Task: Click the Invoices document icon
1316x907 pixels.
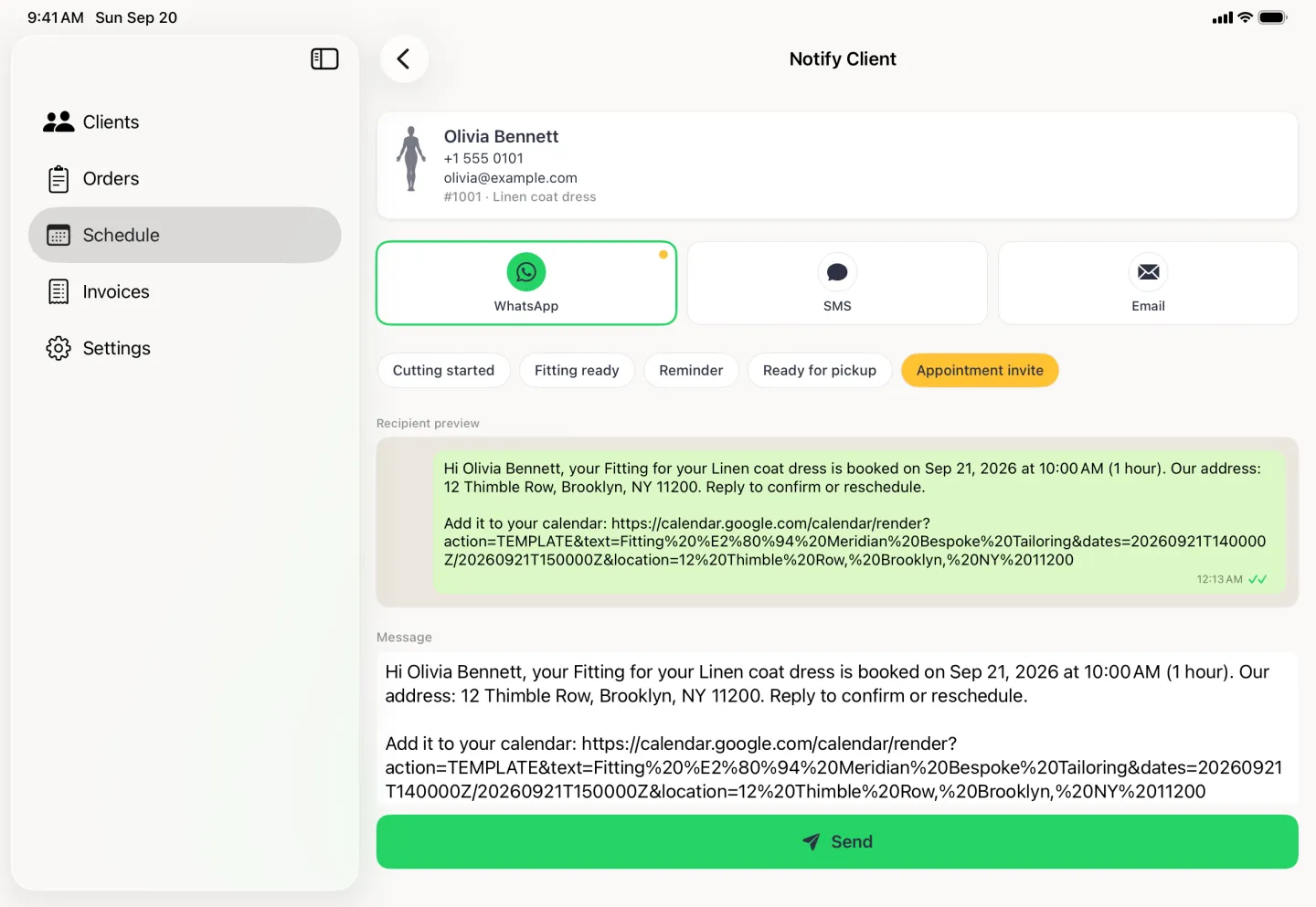Action: coord(58,292)
